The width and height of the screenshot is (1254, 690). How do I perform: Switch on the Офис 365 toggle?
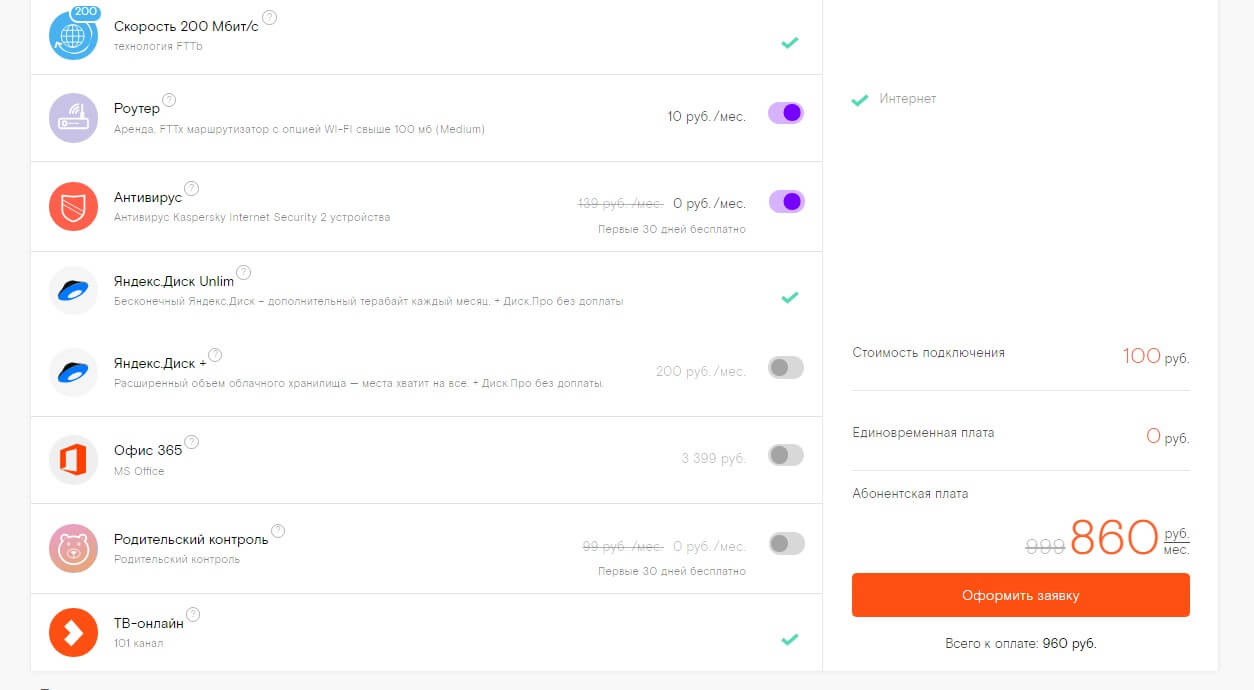(x=785, y=456)
